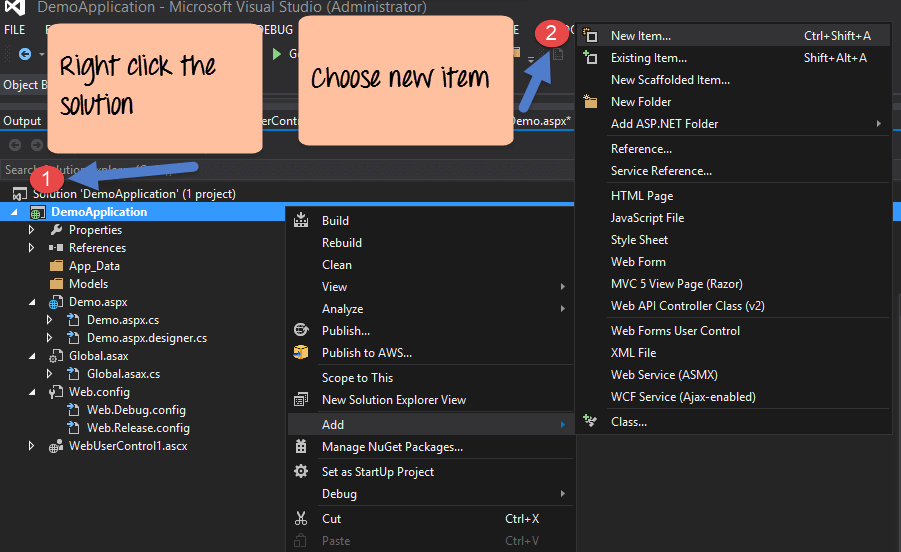The height and width of the screenshot is (552, 901).
Task: Expand the Properties tree node
Action: pyautogui.click(x=32, y=230)
